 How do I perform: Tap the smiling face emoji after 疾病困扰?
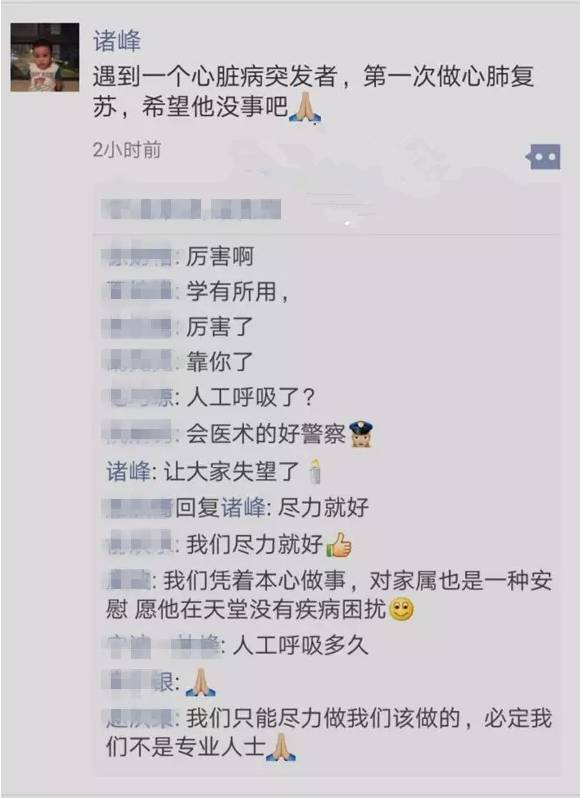click(401, 610)
